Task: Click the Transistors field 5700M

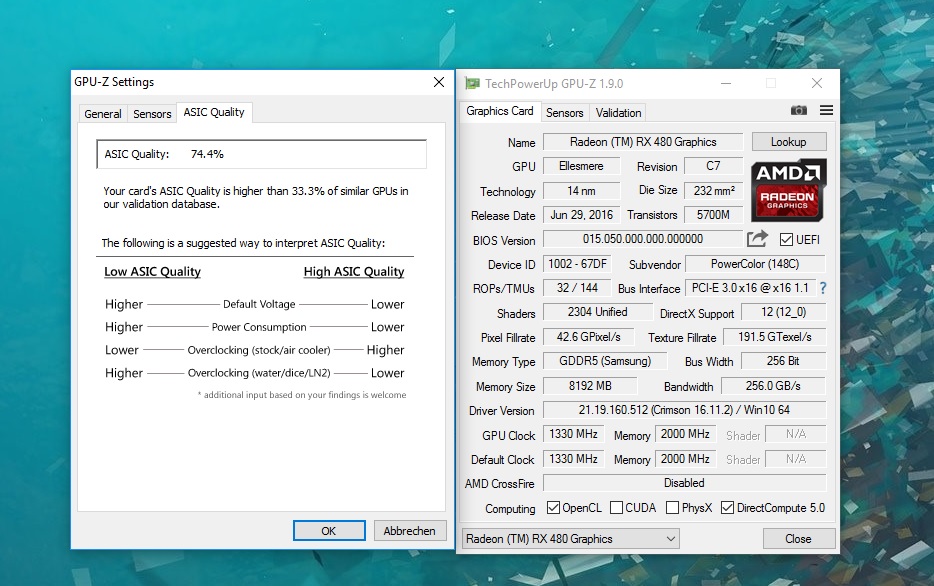Action: point(714,215)
